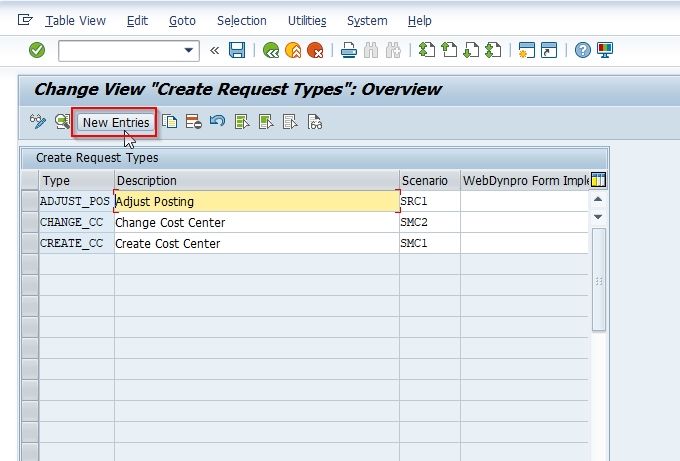Click the Select Block icon

pos(266,122)
